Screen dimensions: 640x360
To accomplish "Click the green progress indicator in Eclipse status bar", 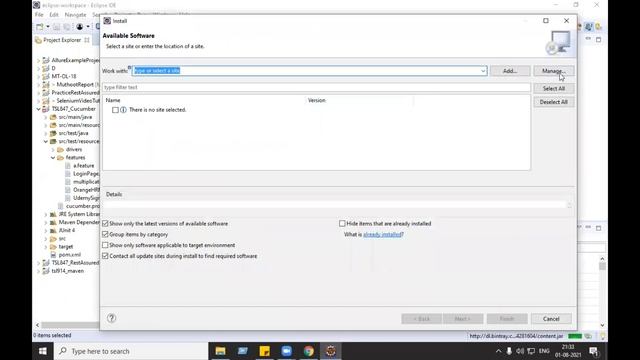I will pyautogui.click(x=575, y=336).
